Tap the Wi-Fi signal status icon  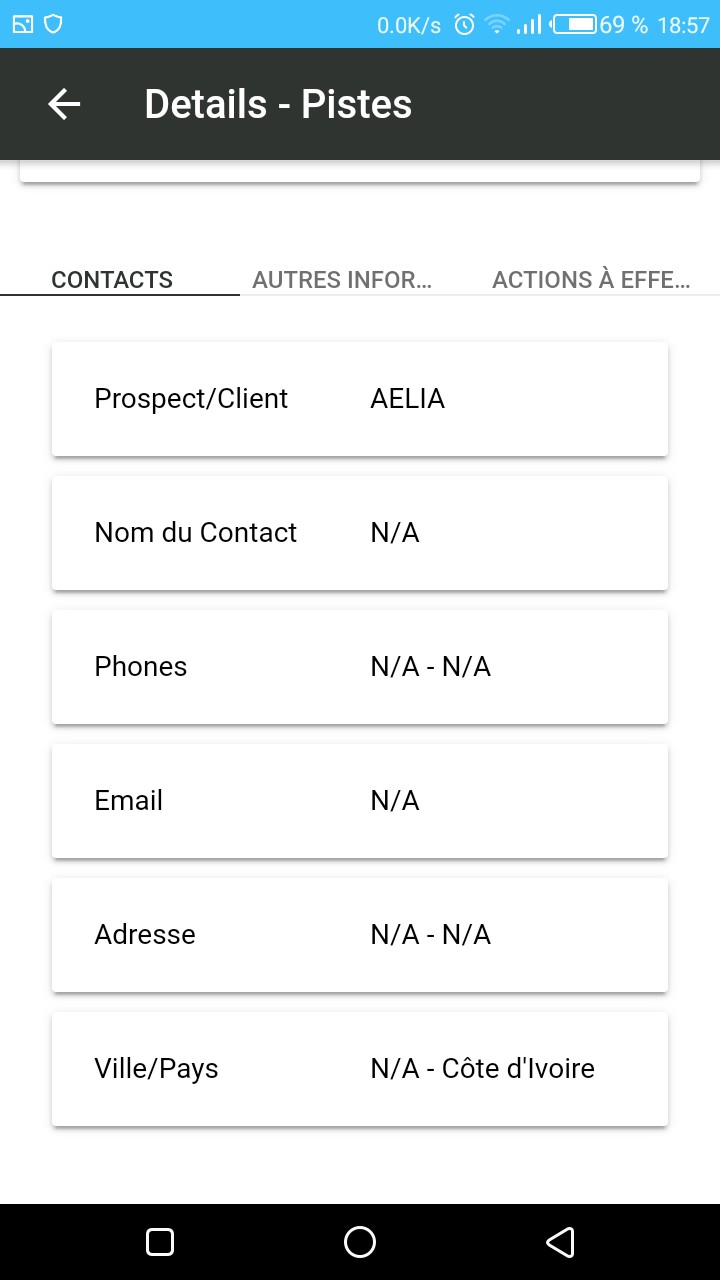click(497, 25)
